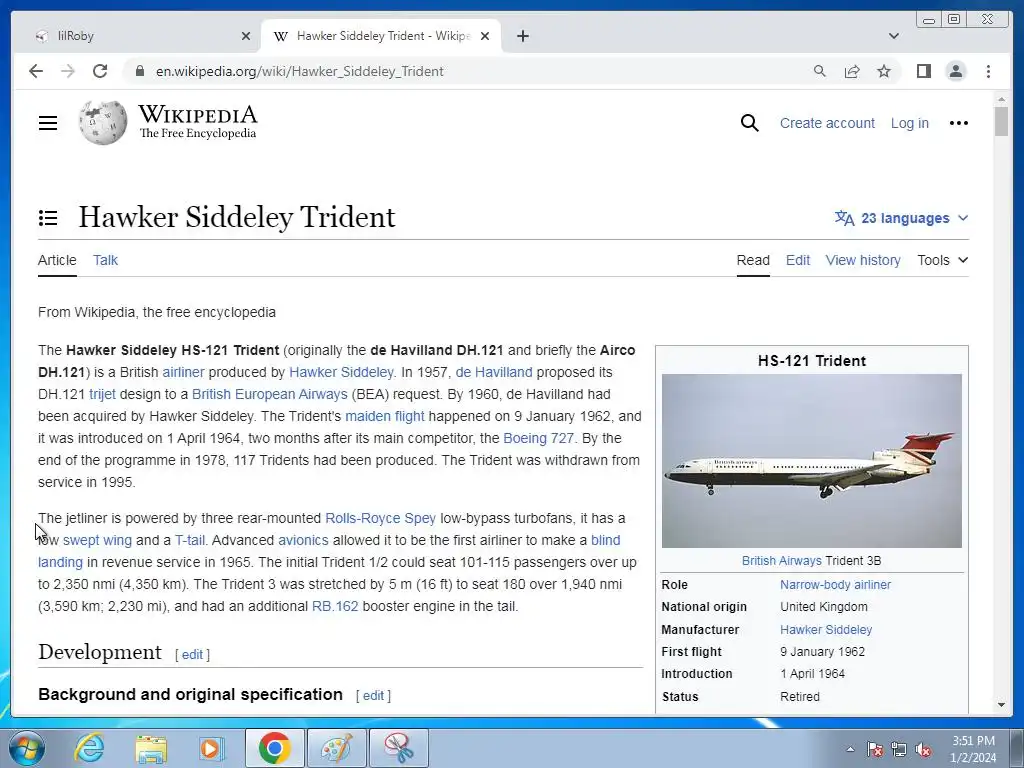Share this page via the share icon
Screen dimensions: 1024x768
click(x=852, y=71)
